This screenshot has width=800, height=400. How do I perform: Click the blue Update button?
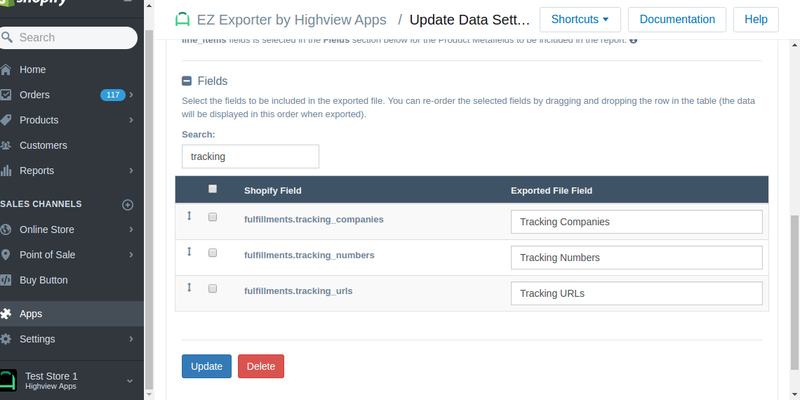207,366
